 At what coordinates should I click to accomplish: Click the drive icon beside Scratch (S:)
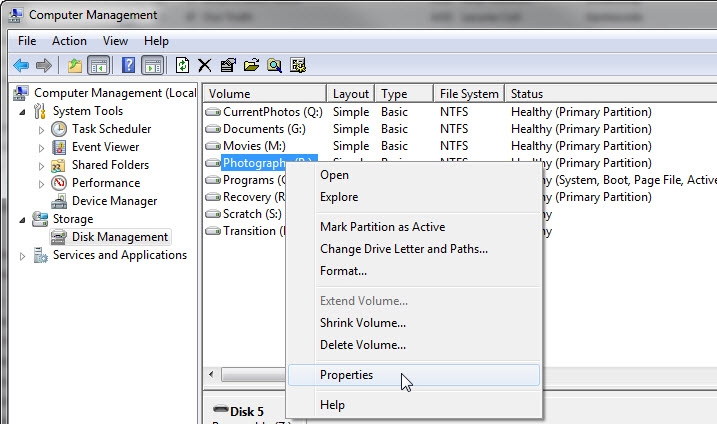pos(213,214)
